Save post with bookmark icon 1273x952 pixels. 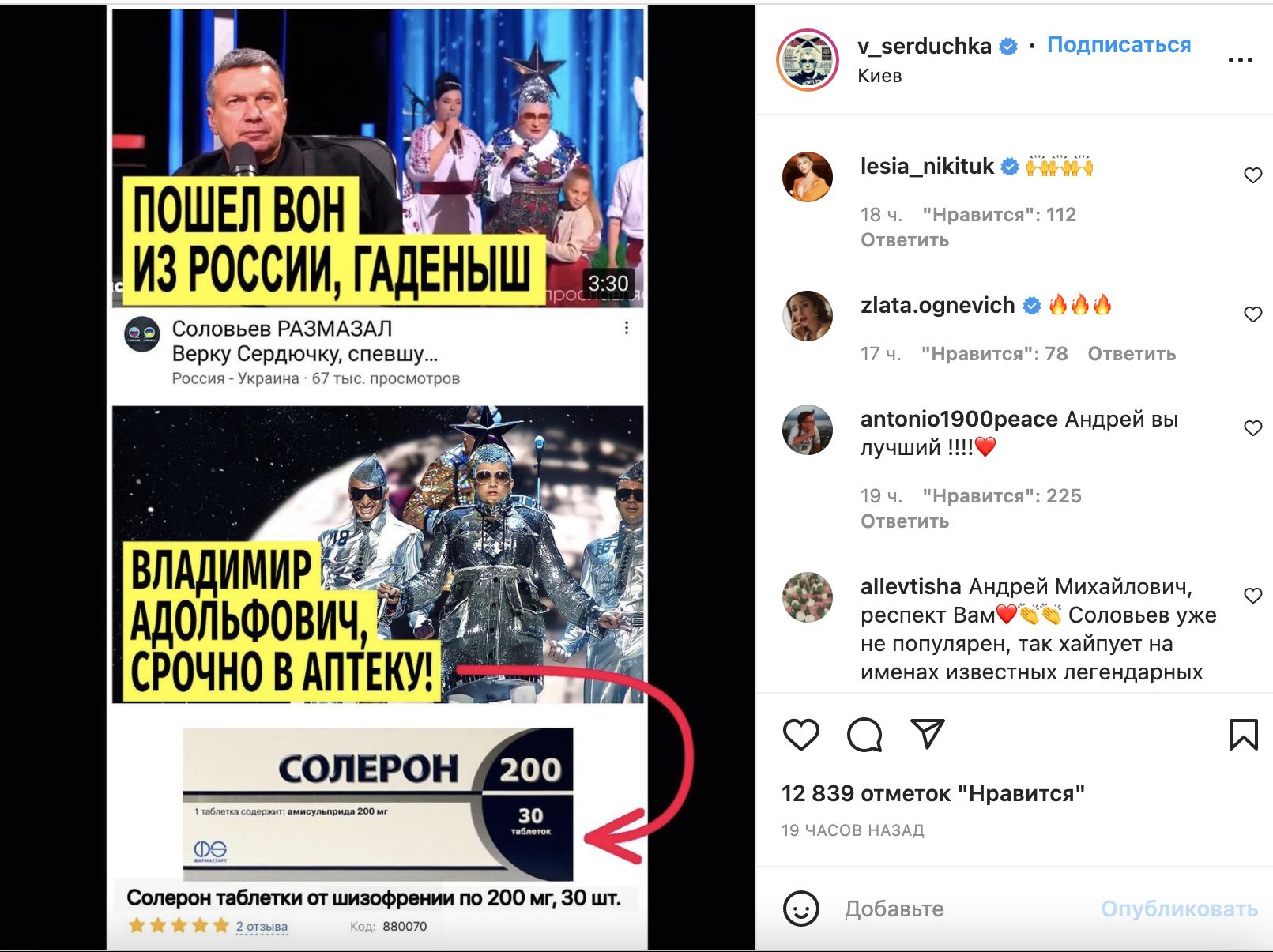1243,735
